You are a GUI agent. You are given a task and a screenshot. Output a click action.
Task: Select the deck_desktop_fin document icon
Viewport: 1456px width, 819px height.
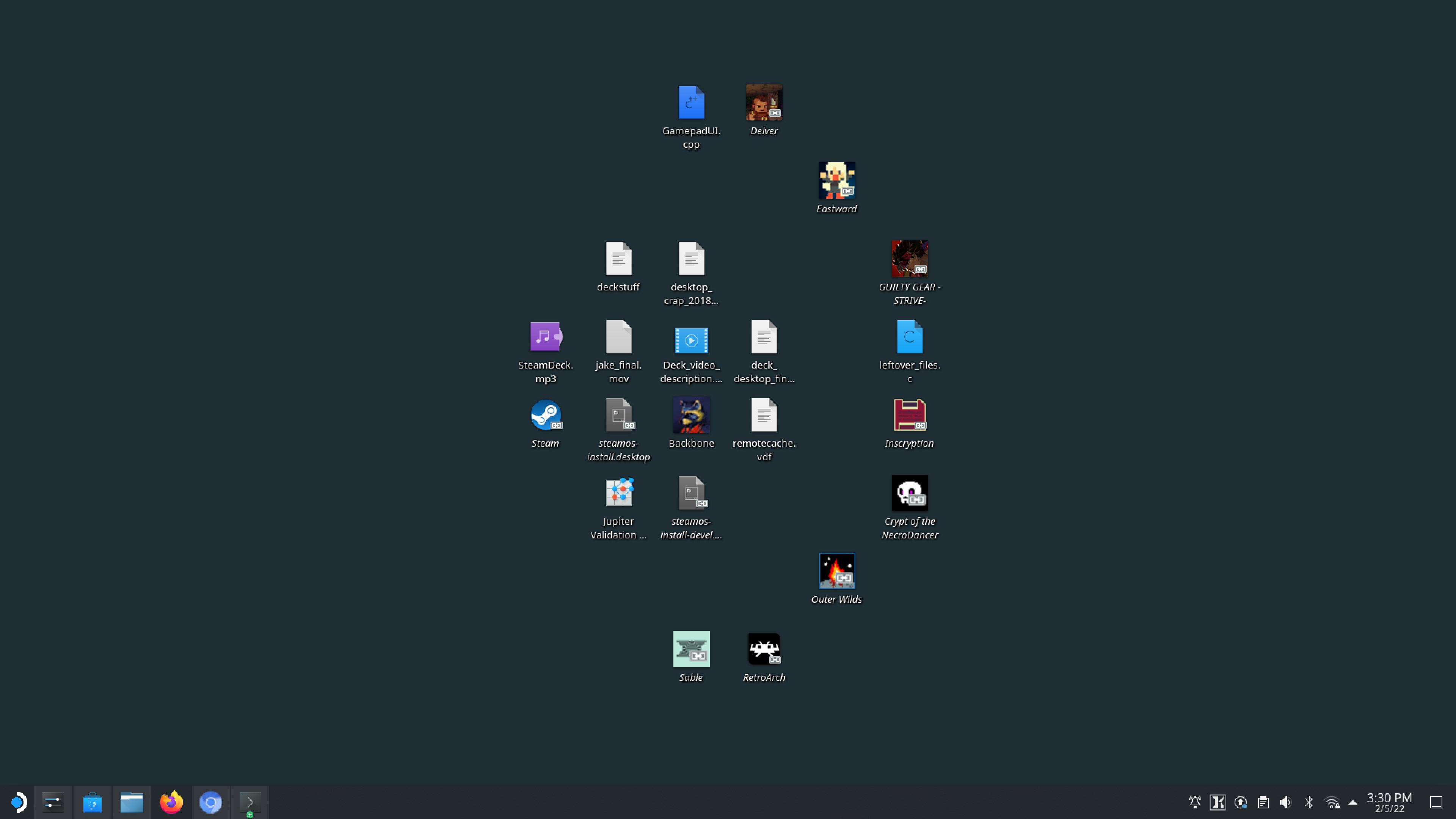(x=764, y=336)
